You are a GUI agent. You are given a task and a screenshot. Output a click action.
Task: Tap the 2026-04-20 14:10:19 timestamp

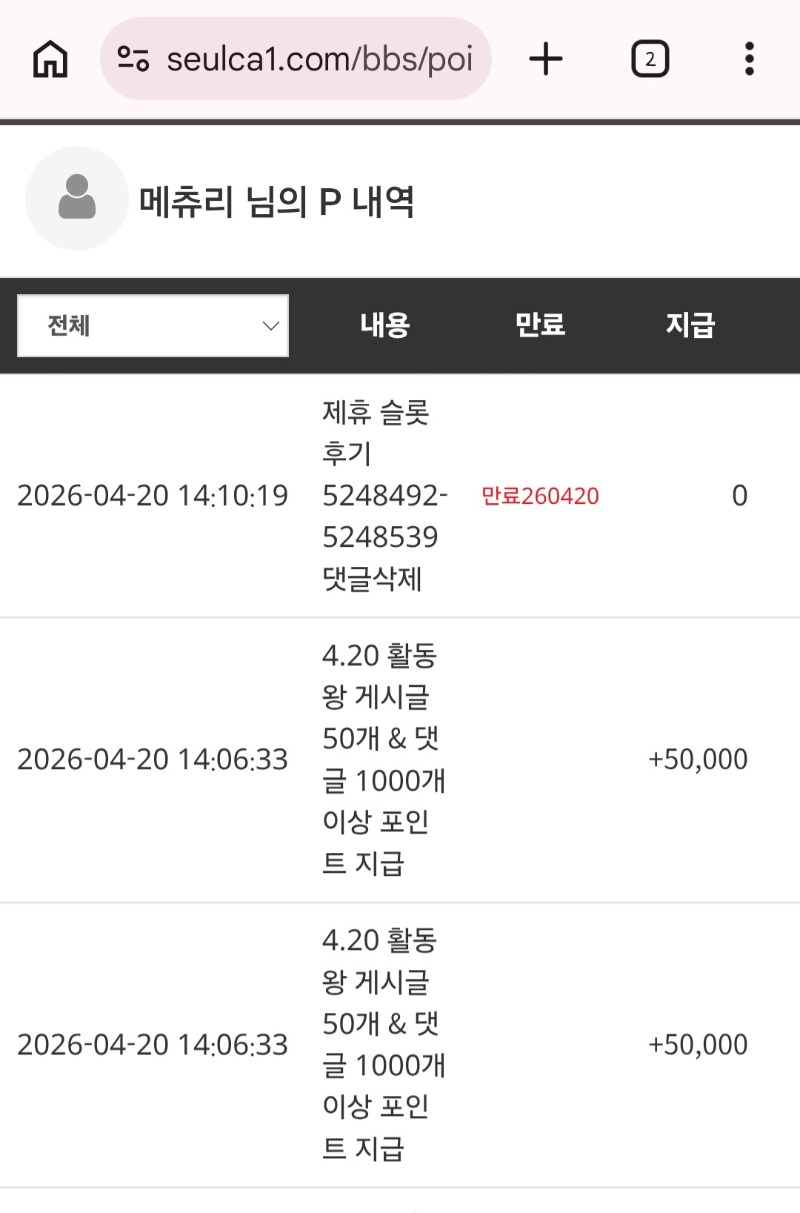coord(153,496)
